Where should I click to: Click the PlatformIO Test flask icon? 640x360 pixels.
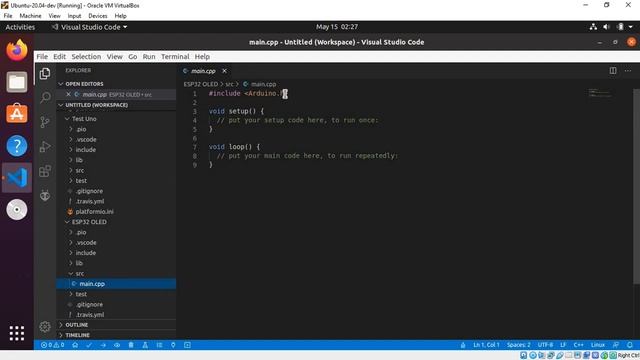point(145,345)
